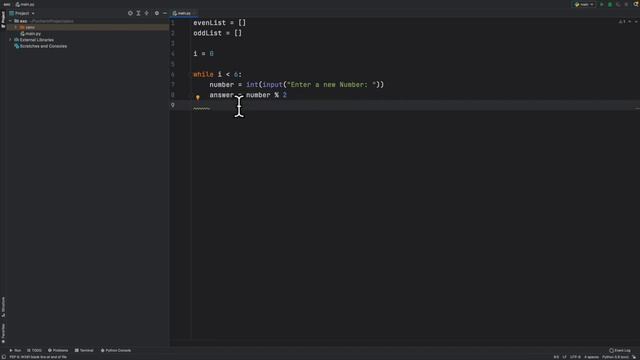Click the expand all icon in Project panel header
This screenshot has height=360, width=640.
tap(138, 13)
